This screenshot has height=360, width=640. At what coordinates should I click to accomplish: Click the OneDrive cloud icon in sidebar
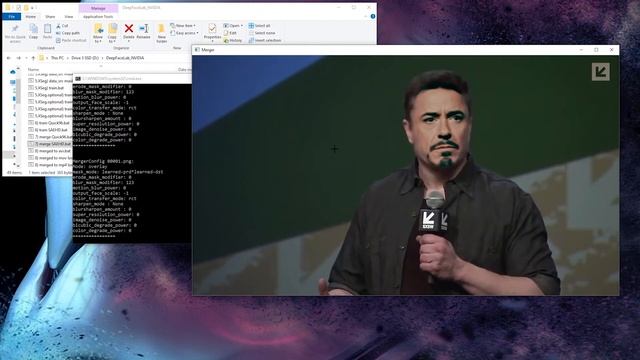13,72
